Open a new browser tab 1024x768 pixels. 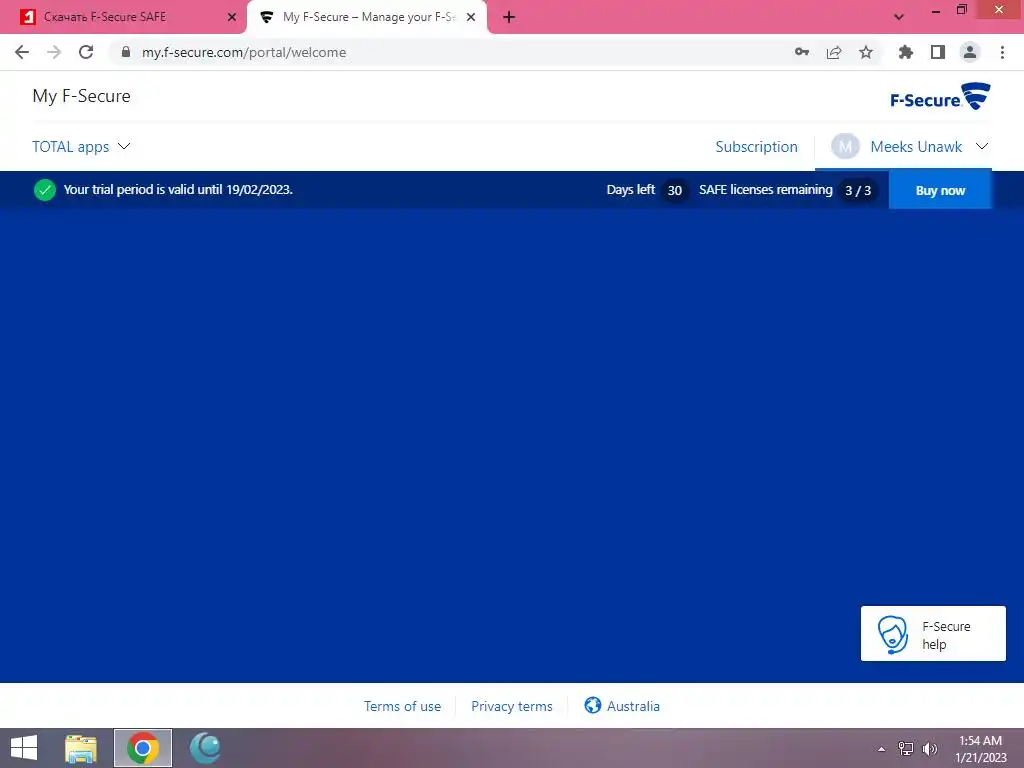click(x=509, y=17)
